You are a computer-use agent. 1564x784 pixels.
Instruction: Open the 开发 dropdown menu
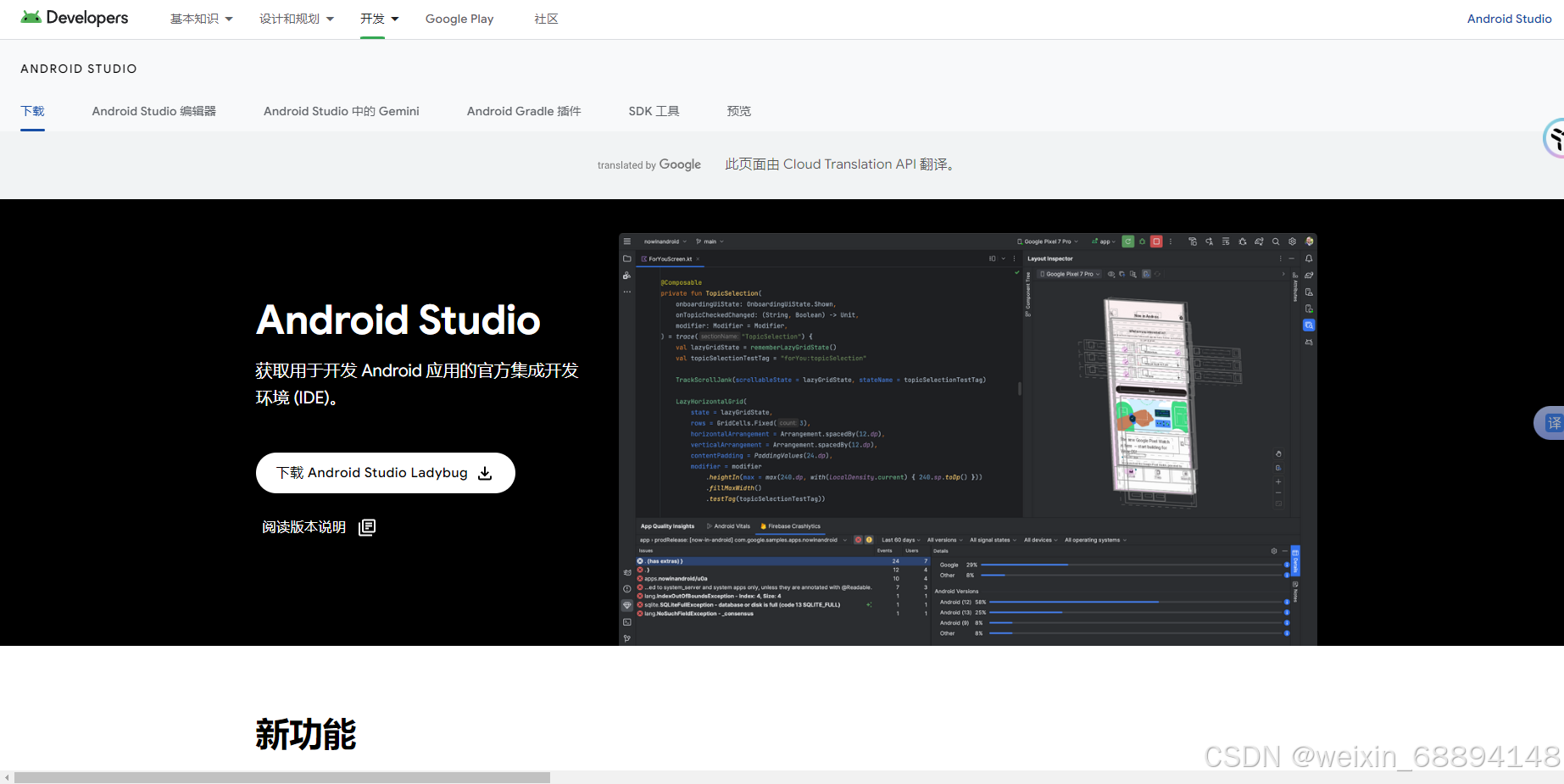(x=379, y=19)
